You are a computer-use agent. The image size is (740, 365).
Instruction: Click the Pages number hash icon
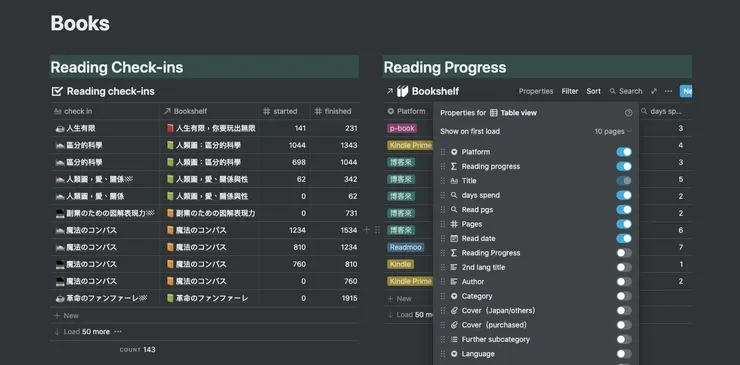(x=454, y=224)
